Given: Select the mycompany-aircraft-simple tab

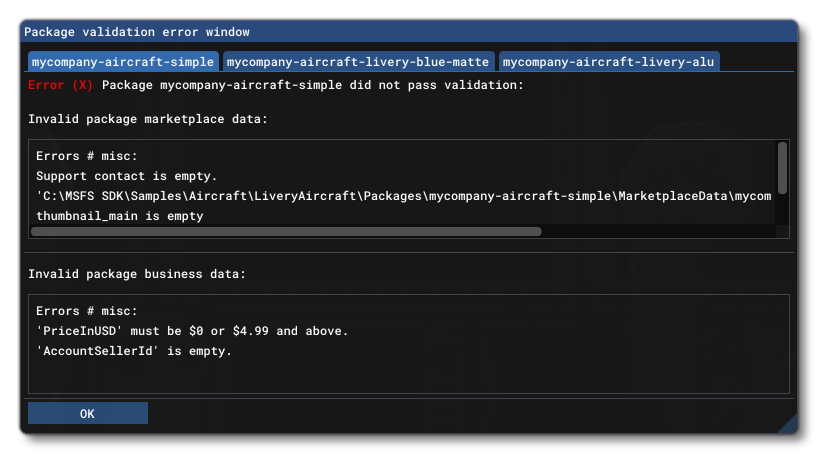Looking at the screenshot, I should [123, 62].
